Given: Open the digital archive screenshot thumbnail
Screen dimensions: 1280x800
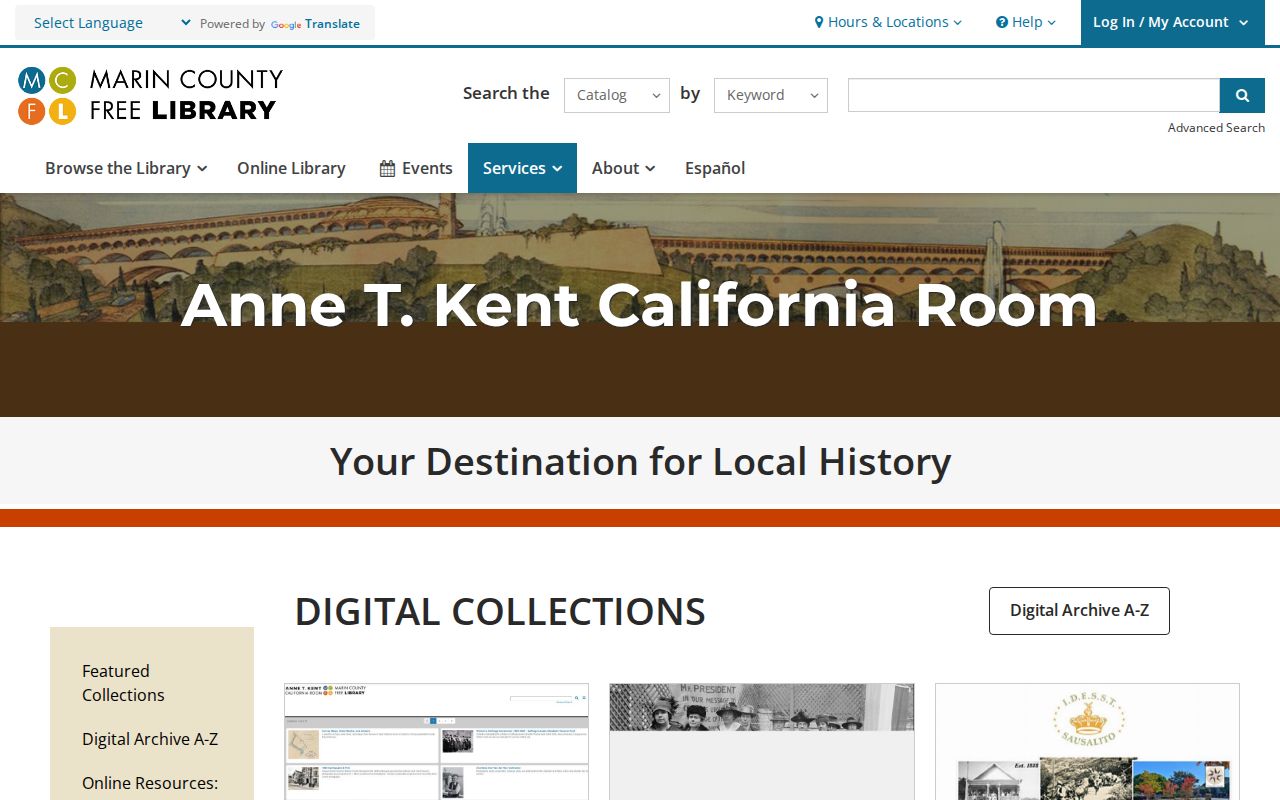Looking at the screenshot, I should coord(436,741).
